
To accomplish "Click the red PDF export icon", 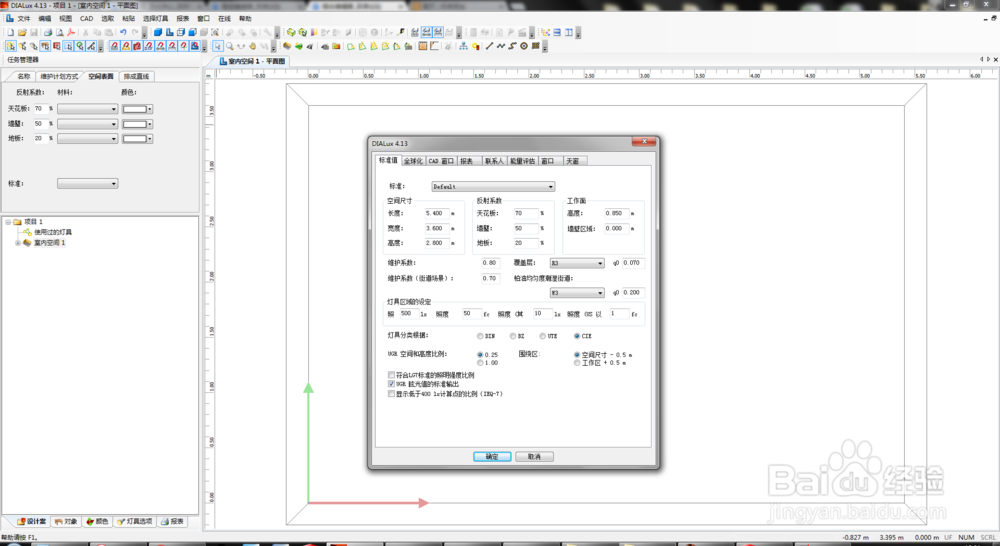I will (x=71, y=33).
